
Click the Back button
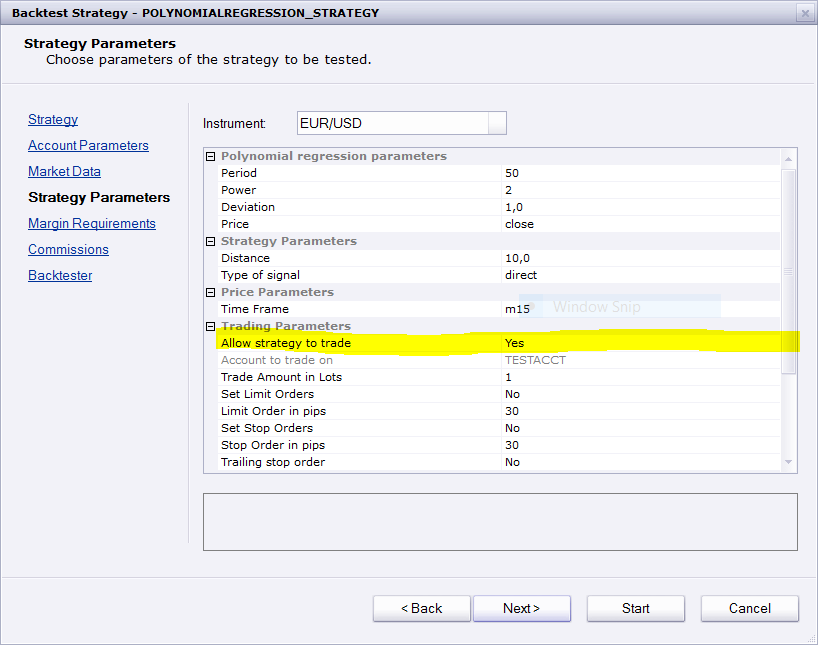422,608
